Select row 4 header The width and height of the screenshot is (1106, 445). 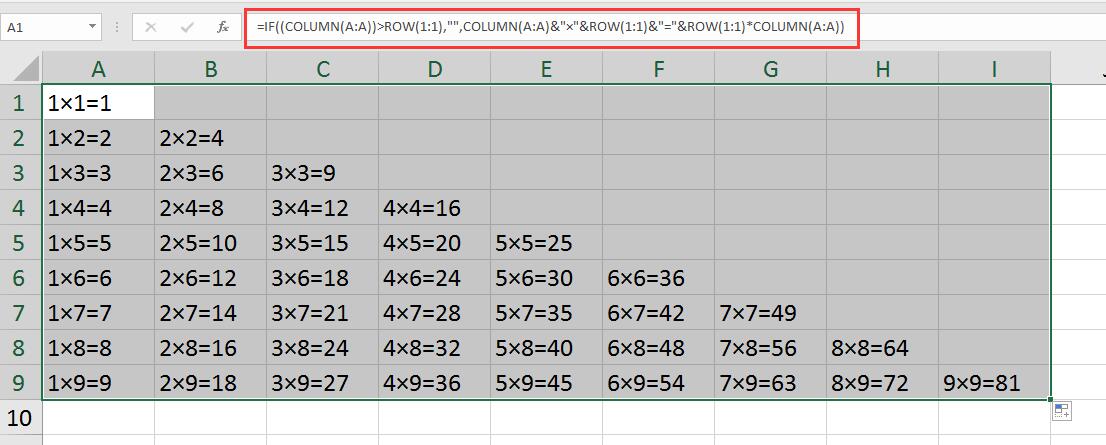[20, 208]
